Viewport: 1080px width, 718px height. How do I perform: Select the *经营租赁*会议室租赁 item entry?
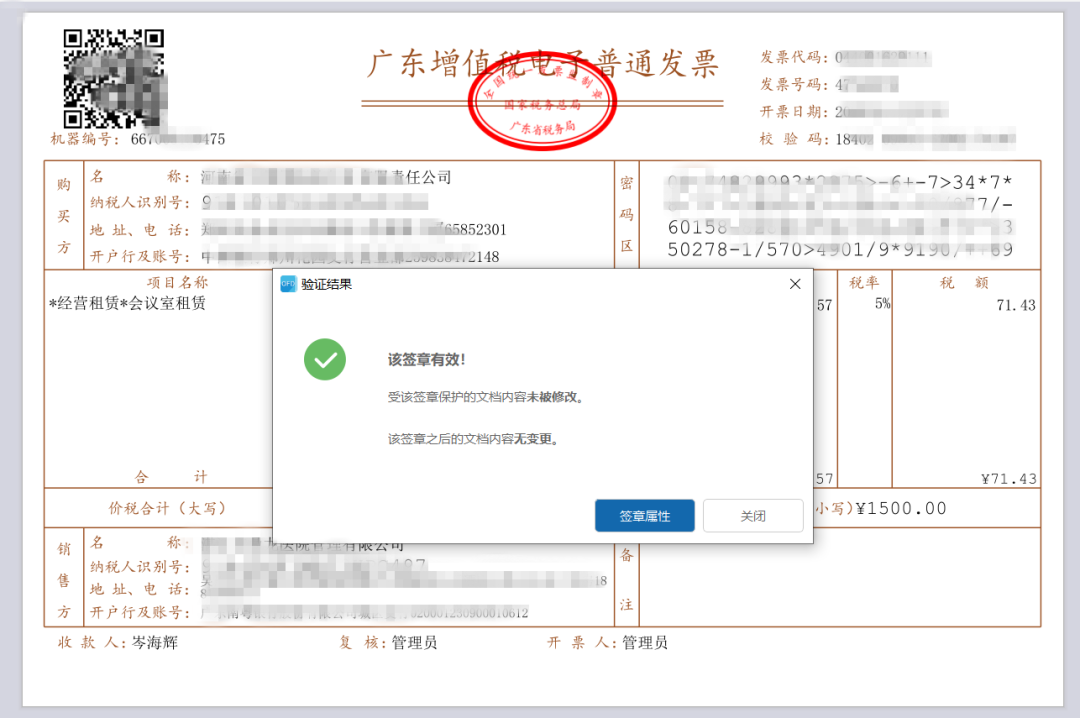point(128,303)
